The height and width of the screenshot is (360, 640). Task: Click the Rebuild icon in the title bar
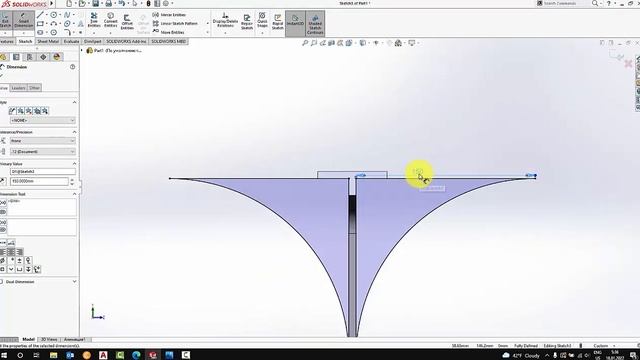coord(149,4)
